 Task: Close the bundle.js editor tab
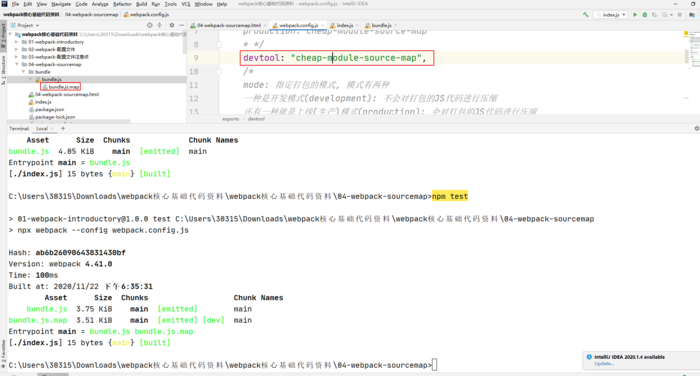point(396,25)
